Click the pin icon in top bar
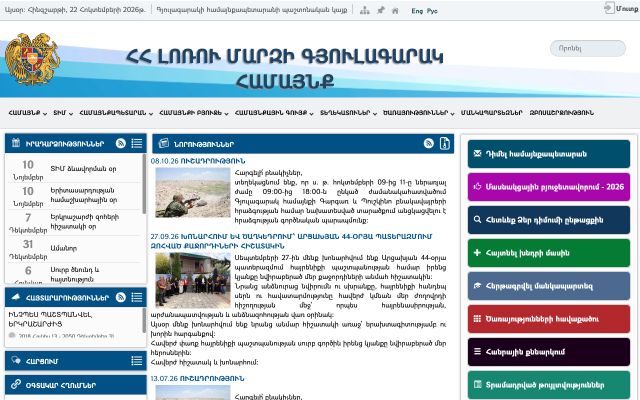 click(x=380, y=11)
